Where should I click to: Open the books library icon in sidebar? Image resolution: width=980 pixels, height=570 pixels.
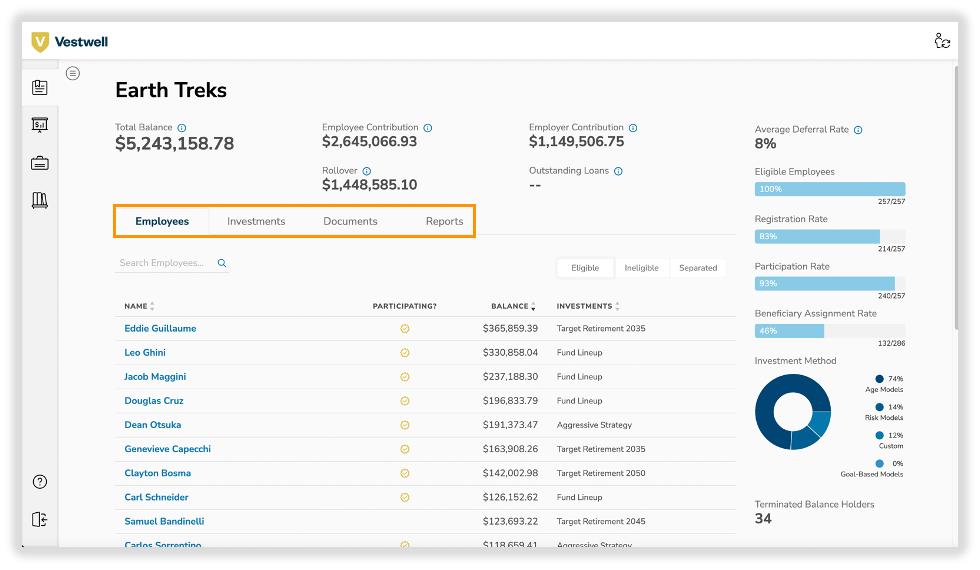[x=40, y=201]
